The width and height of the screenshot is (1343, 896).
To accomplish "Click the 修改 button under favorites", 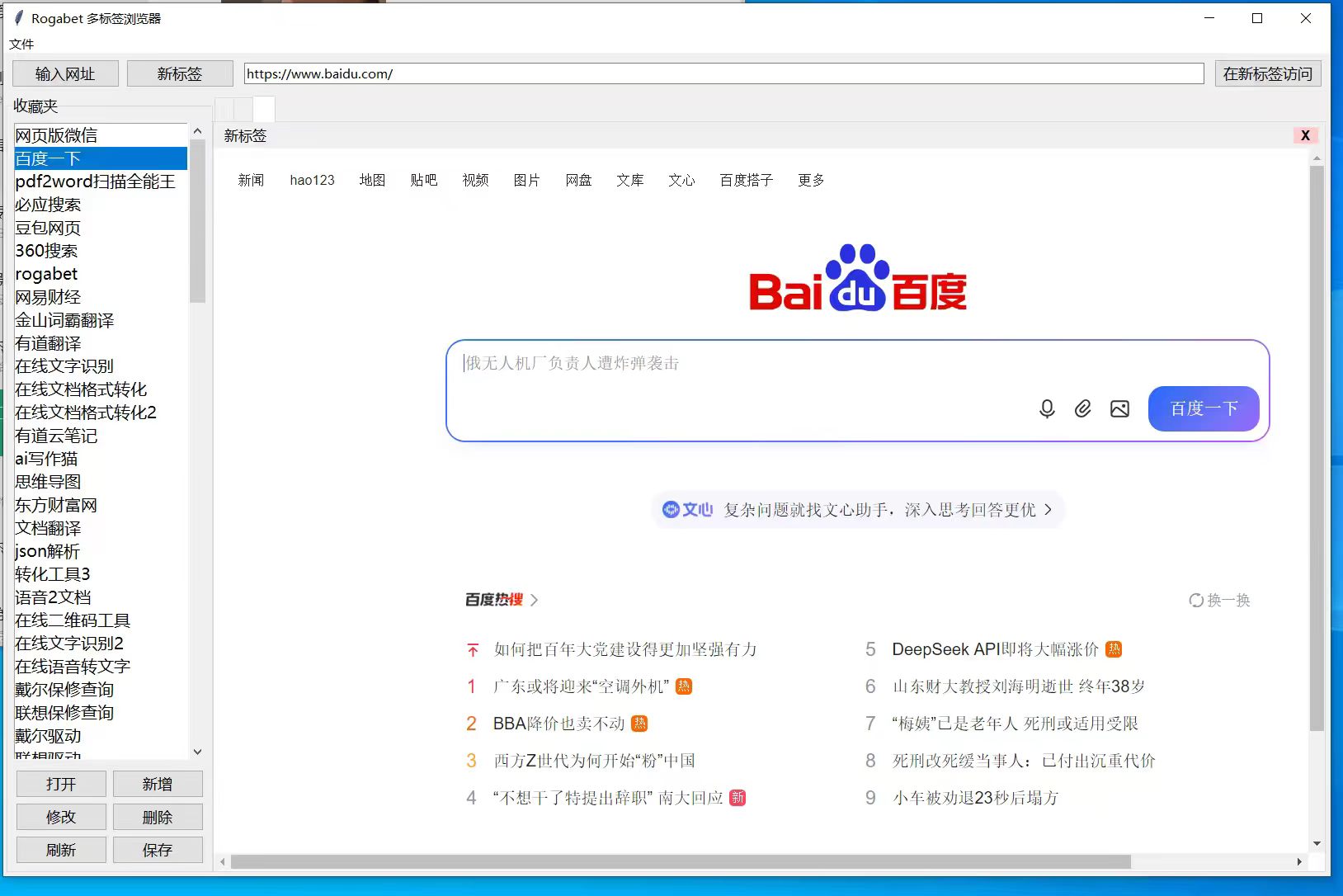I will pyautogui.click(x=61, y=817).
